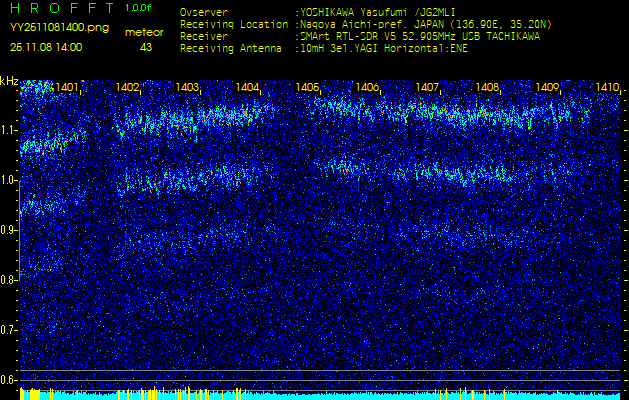The width and height of the screenshot is (629, 400).
Task: Click the version number 1.0.0f
Action: tap(139, 8)
